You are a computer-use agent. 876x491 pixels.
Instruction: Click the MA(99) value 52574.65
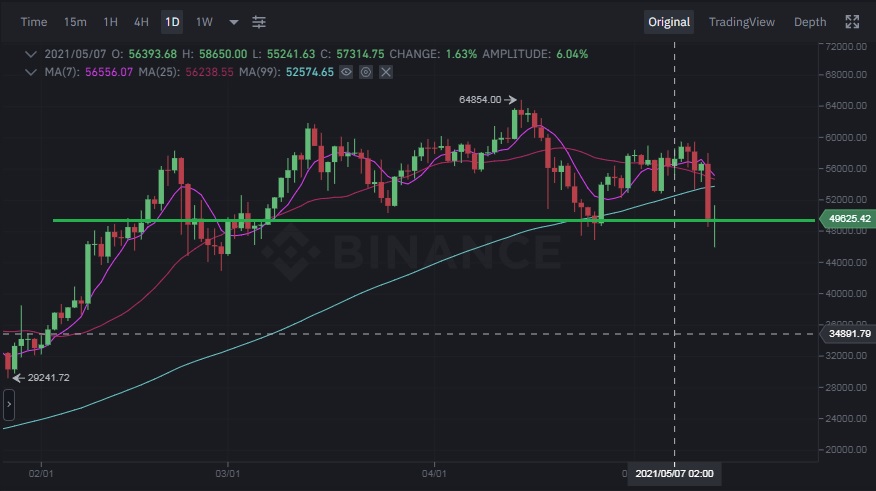point(310,72)
